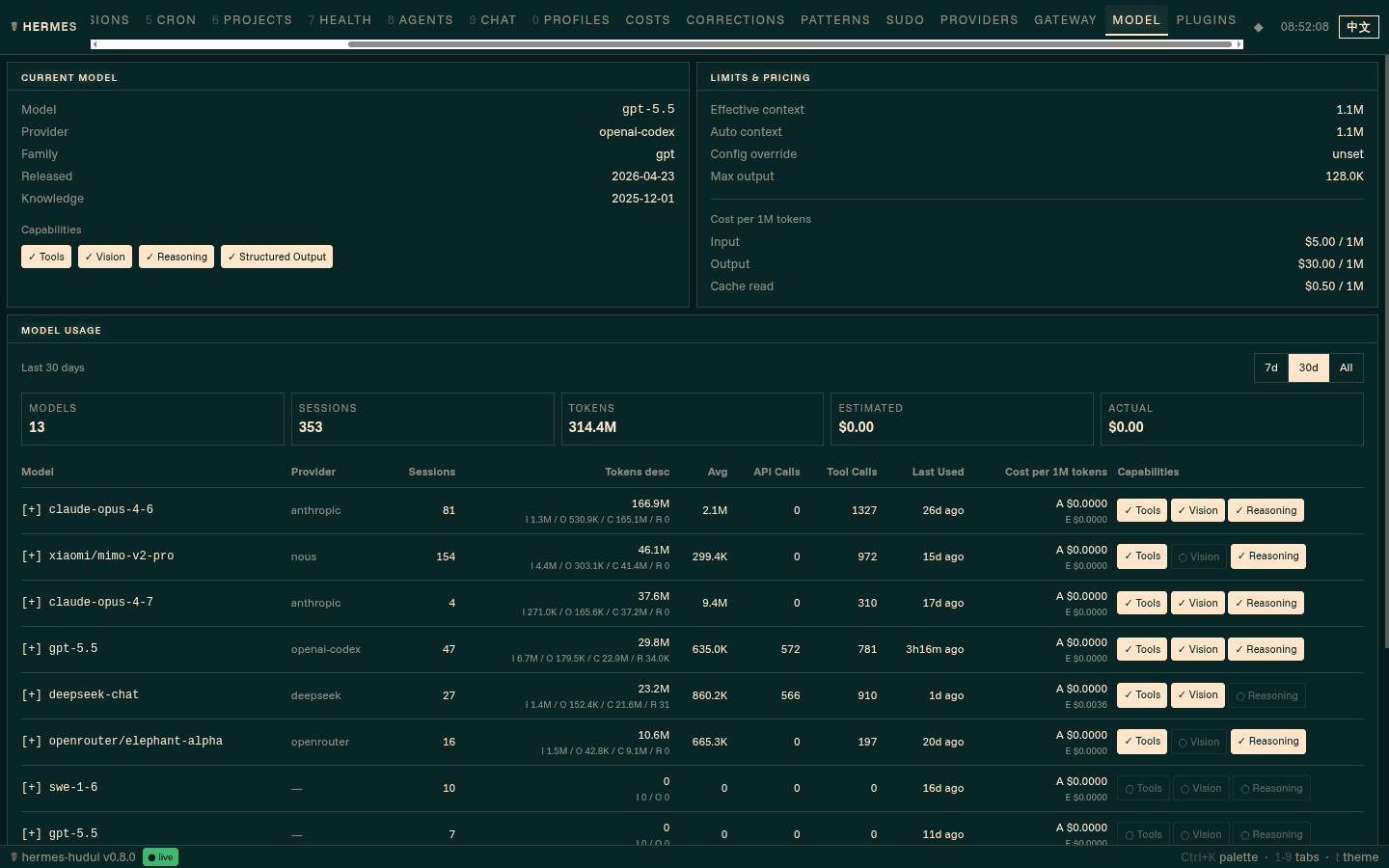Open the PROJECTS tab
Image resolution: width=1389 pixels, height=868 pixels.
[x=252, y=20]
